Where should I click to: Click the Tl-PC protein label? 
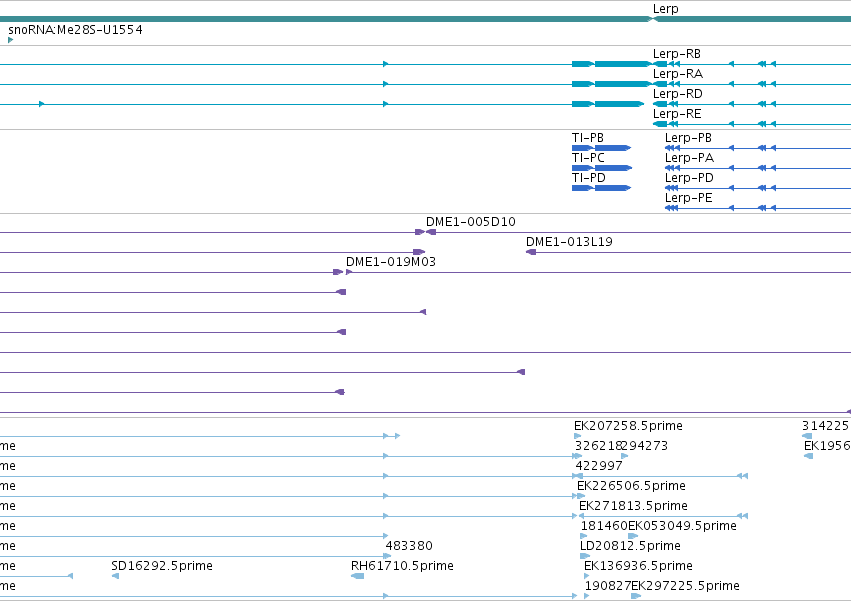pyautogui.click(x=588, y=157)
